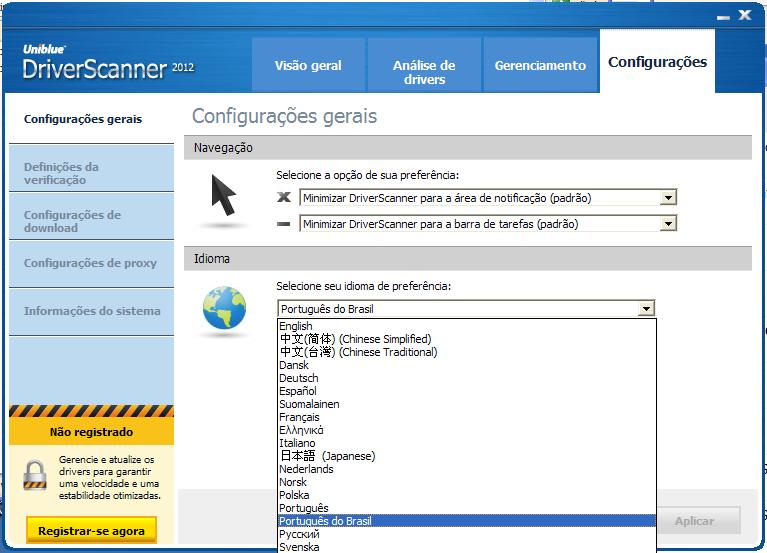Click the Uniblue DriverScanner logo

(108, 62)
